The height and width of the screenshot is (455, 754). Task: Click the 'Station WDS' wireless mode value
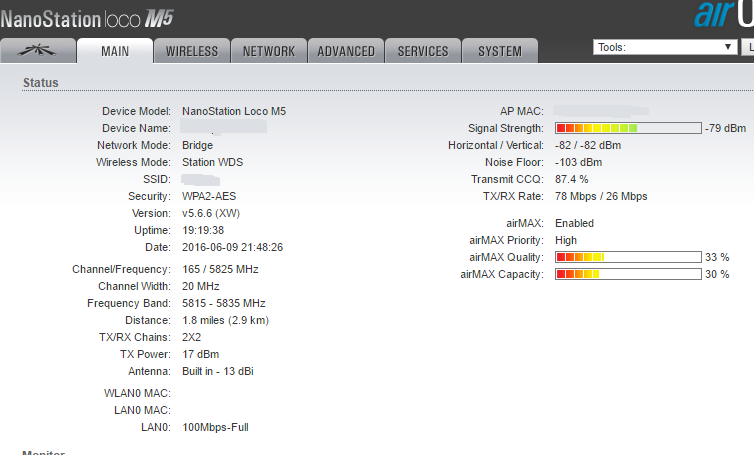(213, 162)
